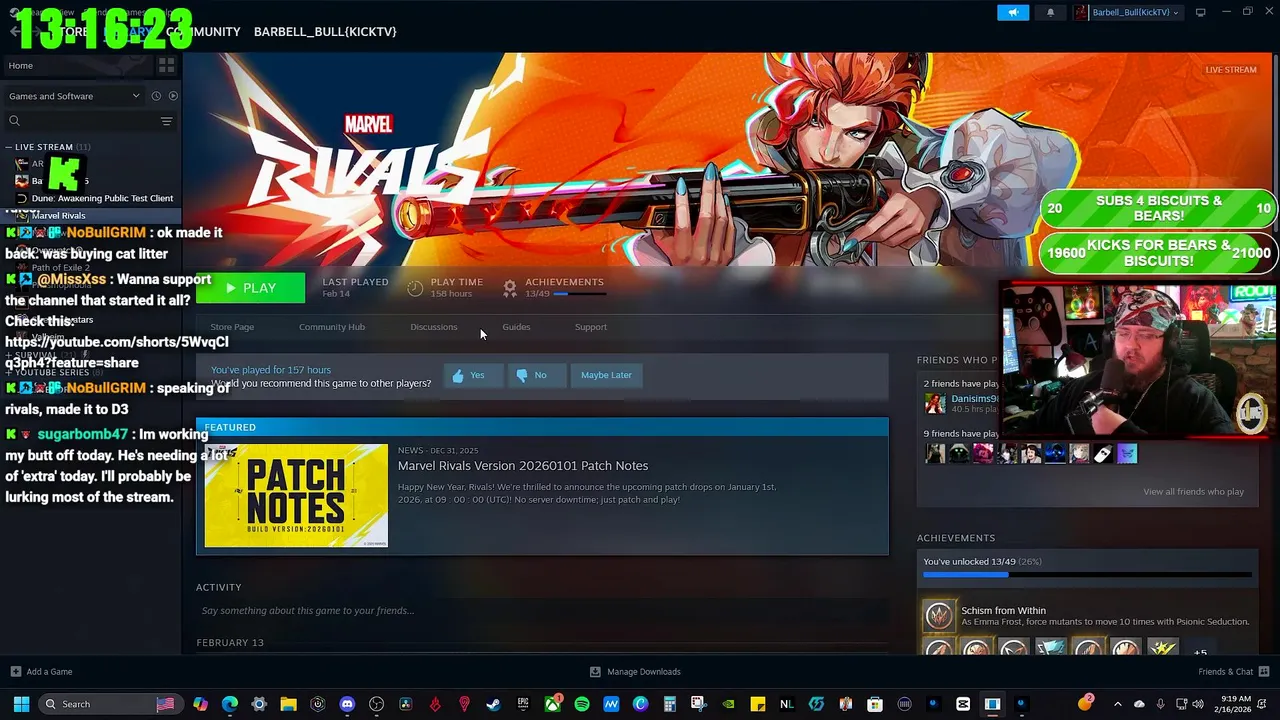Screen dimensions: 1280x720
Task: Open the achievements gear icon
Action: pos(509,288)
